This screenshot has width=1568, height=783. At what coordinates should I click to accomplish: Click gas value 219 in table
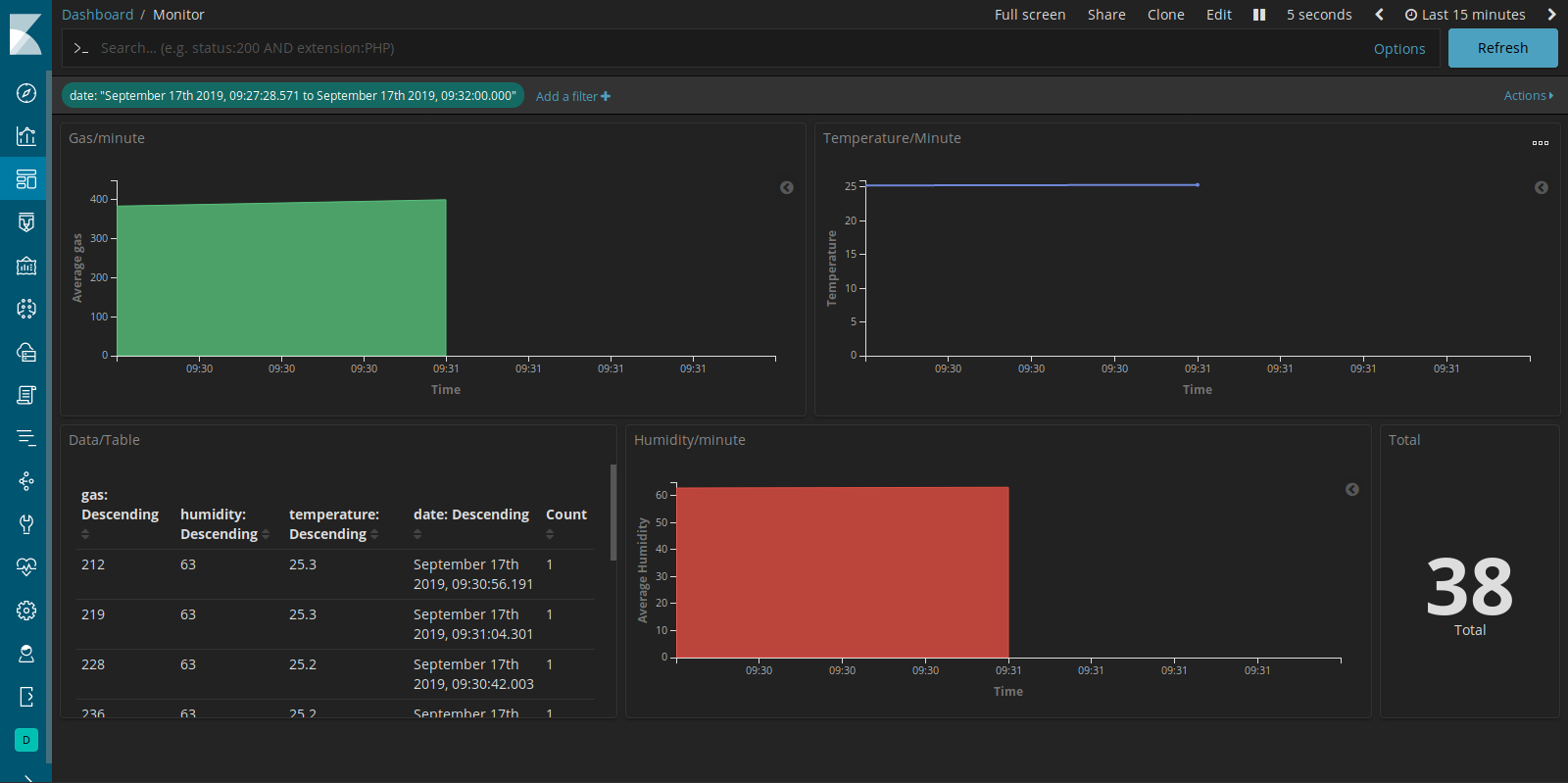click(x=93, y=614)
